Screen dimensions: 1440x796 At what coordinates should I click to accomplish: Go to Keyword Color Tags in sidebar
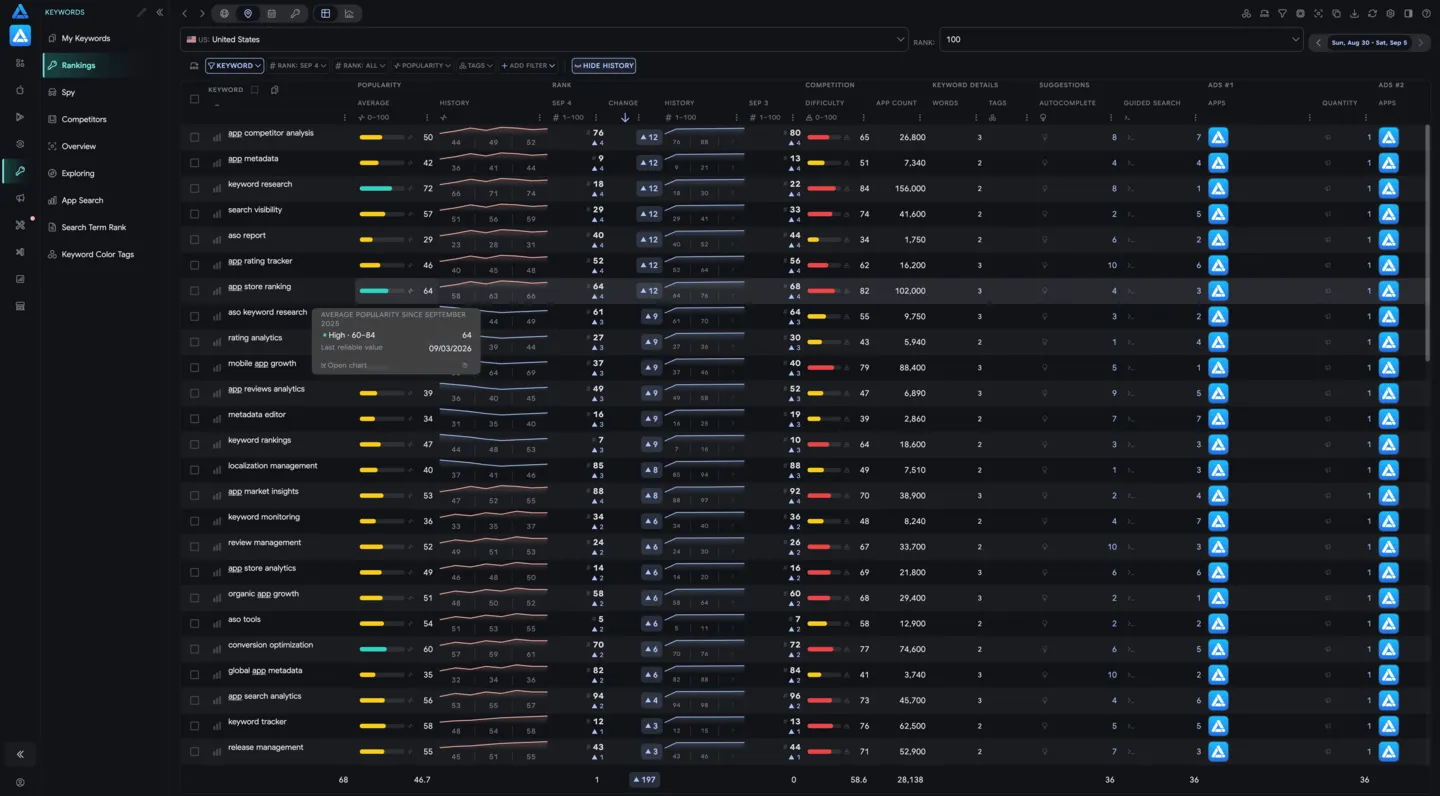(97, 254)
